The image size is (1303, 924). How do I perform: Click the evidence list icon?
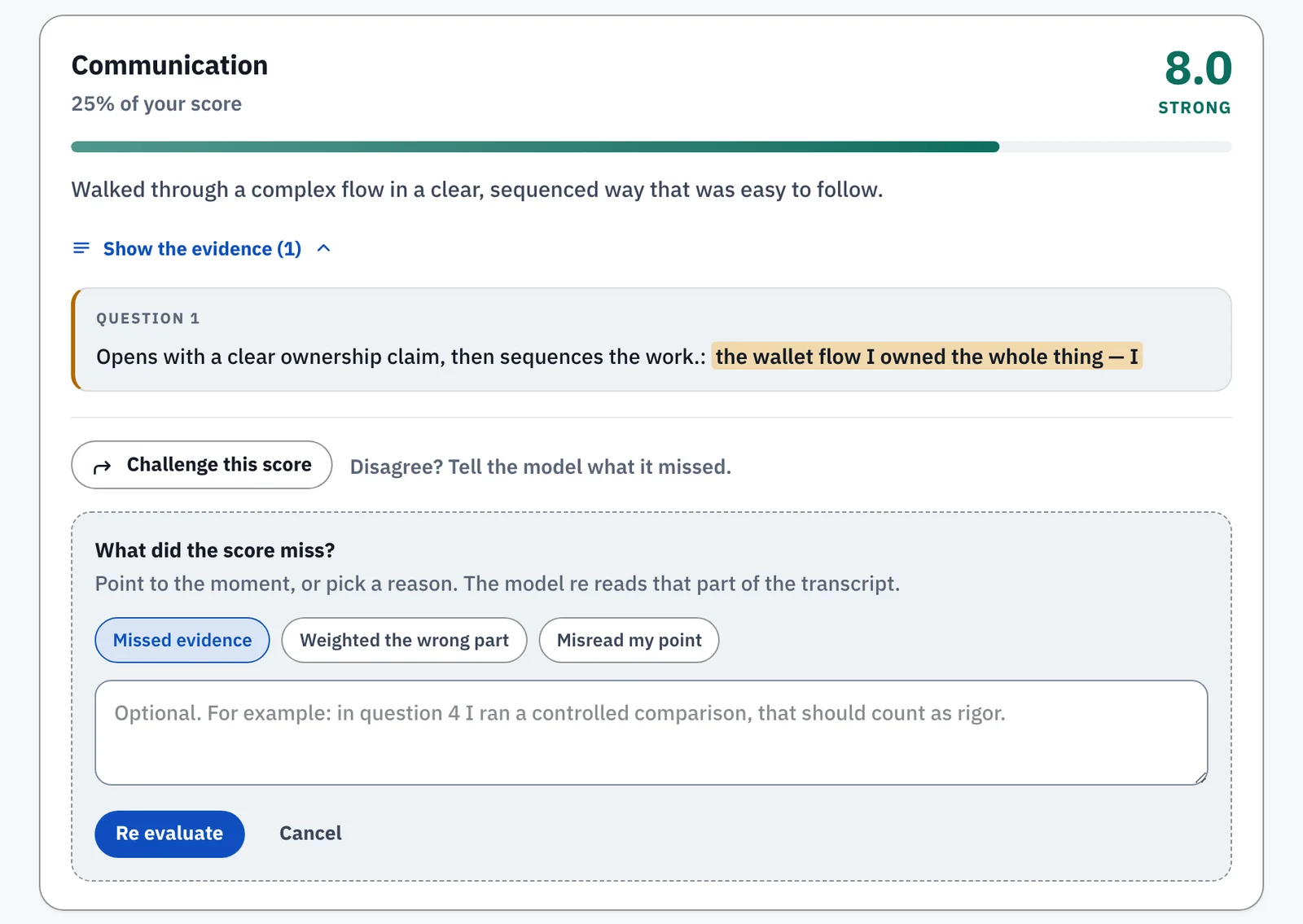click(81, 247)
